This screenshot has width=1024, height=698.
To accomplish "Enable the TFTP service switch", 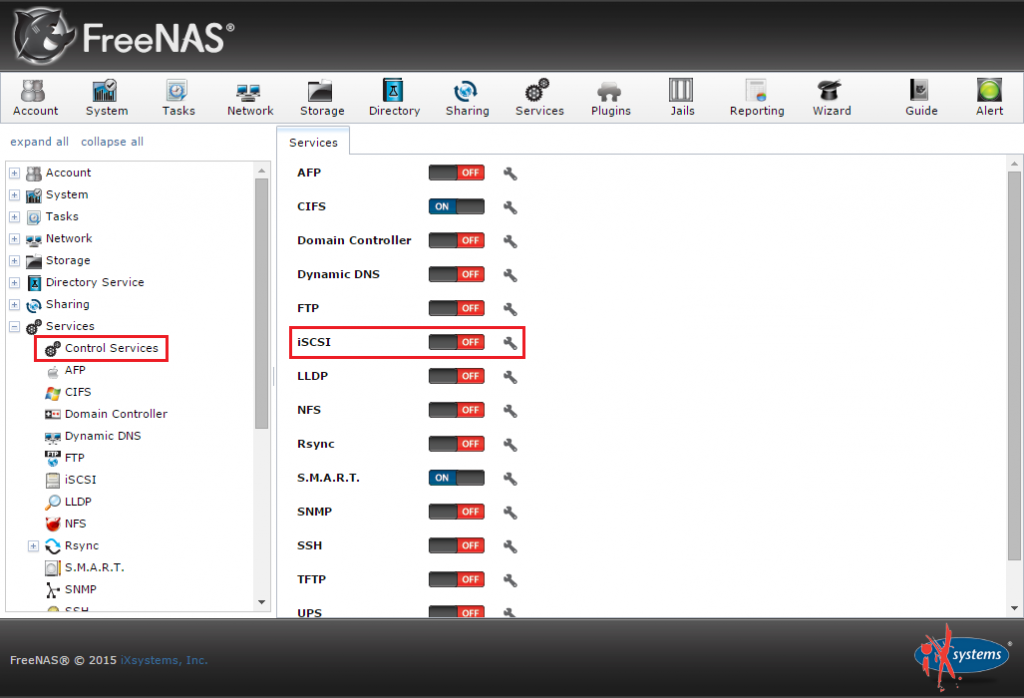I will [x=456, y=580].
